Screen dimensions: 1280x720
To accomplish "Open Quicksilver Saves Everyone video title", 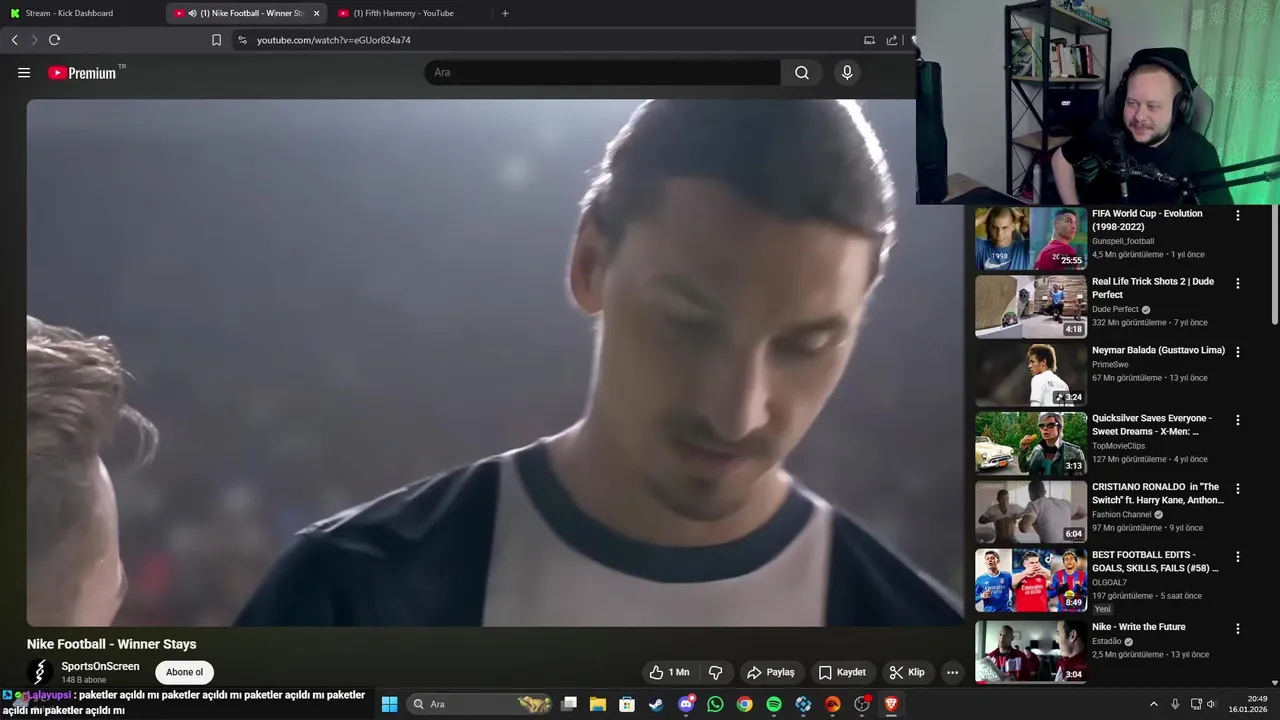I will [1152, 425].
